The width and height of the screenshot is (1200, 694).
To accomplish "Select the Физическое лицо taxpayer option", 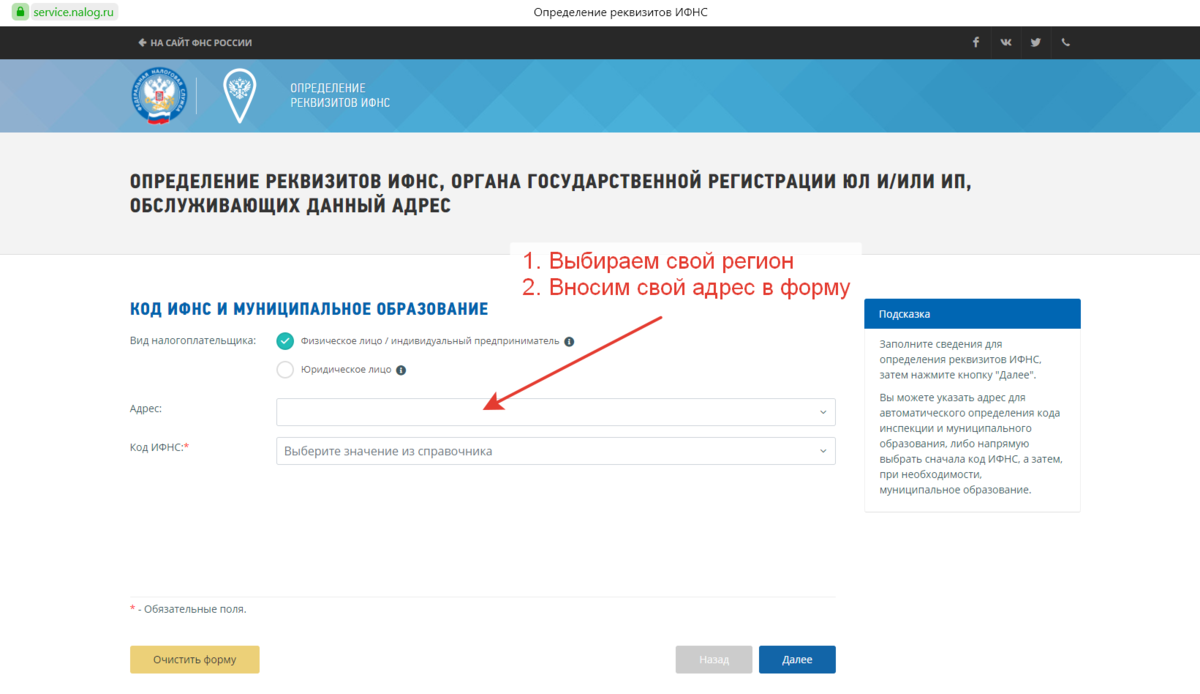I will pos(286,340).
